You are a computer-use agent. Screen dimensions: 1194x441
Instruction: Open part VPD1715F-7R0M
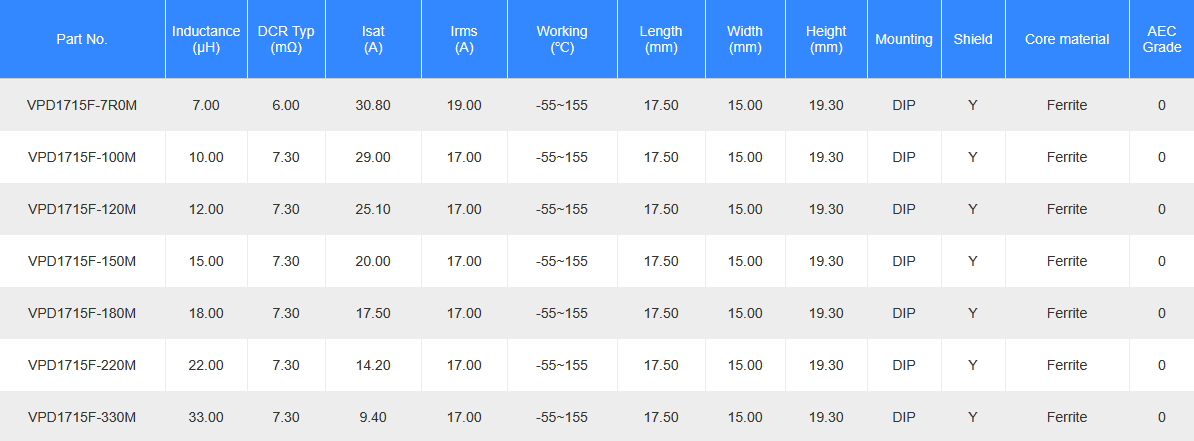pyautogui.click(x=82, y=105)
